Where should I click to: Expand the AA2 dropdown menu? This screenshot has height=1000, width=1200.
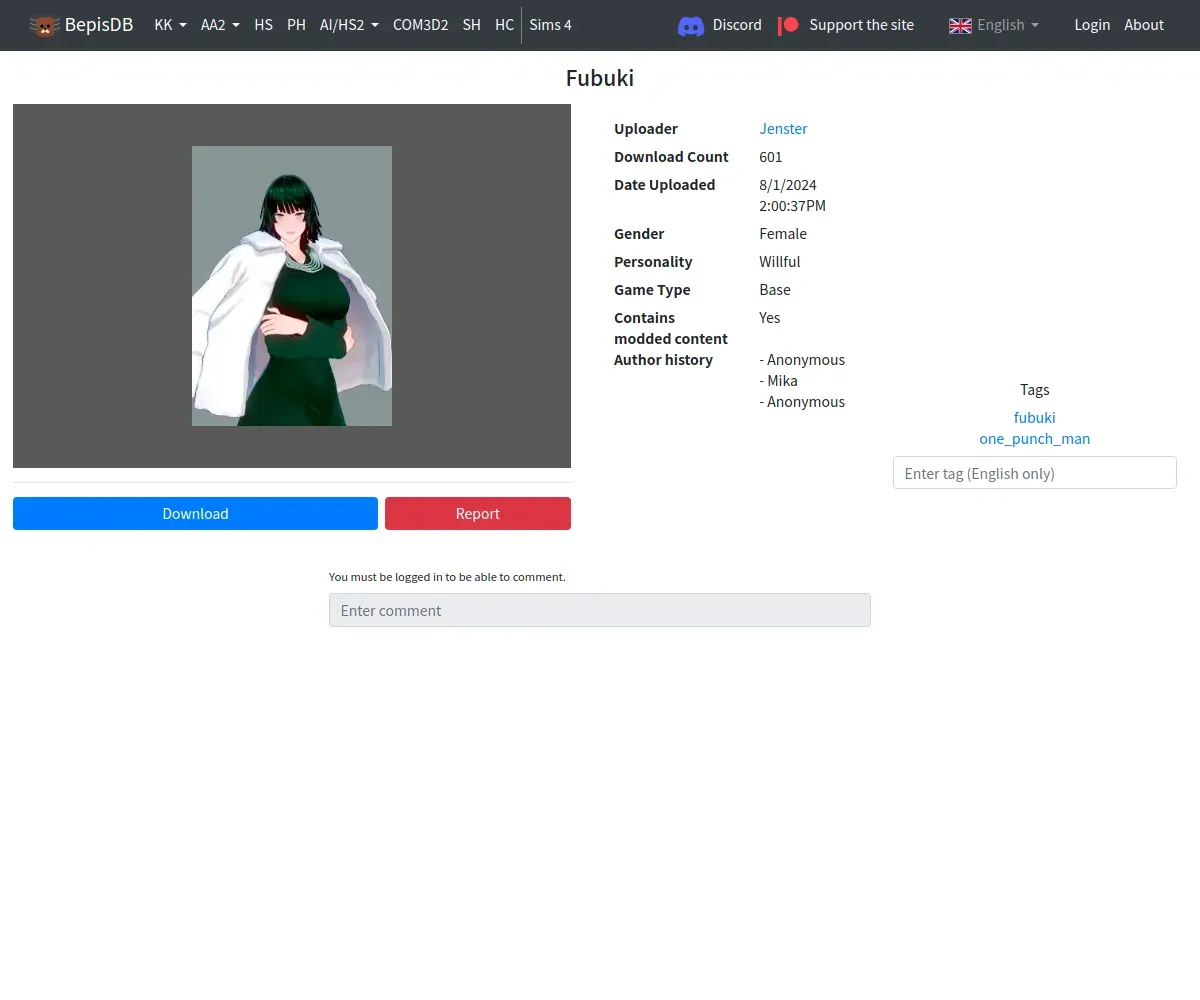220,25
